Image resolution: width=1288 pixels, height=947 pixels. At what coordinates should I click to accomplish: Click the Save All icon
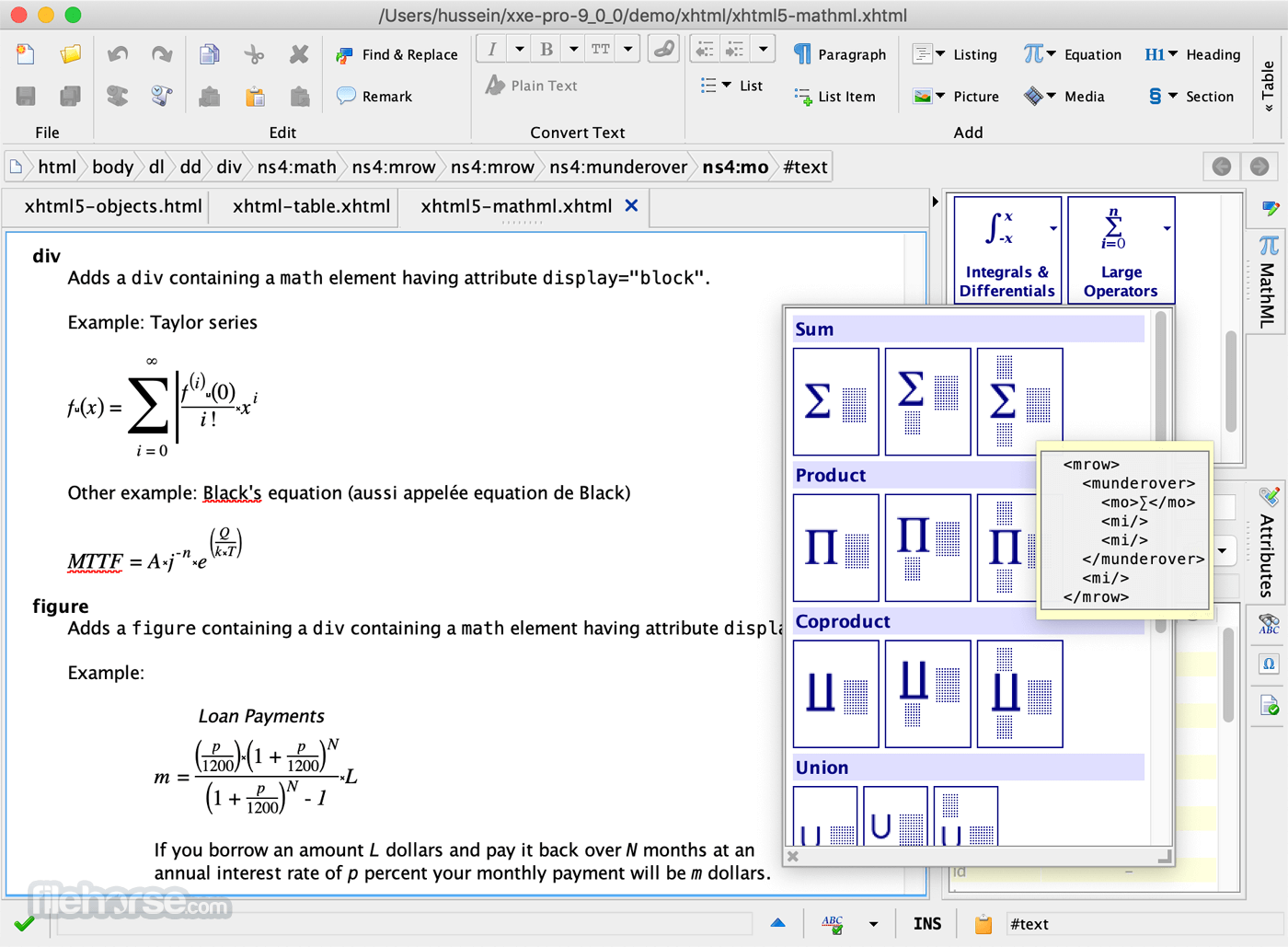(70, 96)
